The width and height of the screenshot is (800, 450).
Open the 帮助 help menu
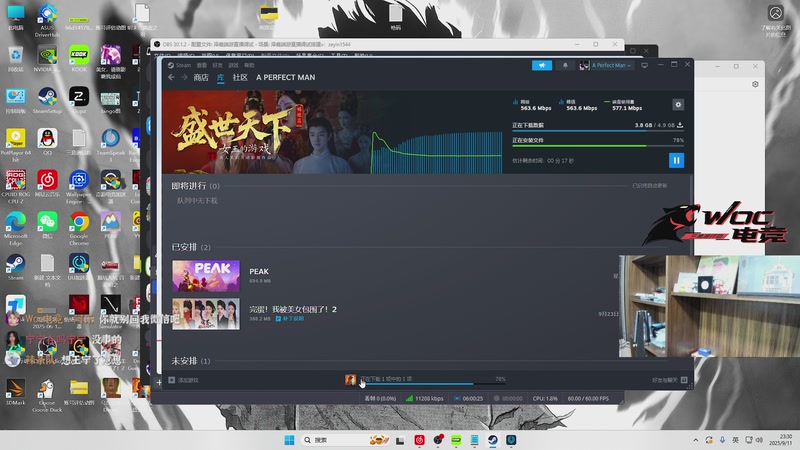click(249, 65)
